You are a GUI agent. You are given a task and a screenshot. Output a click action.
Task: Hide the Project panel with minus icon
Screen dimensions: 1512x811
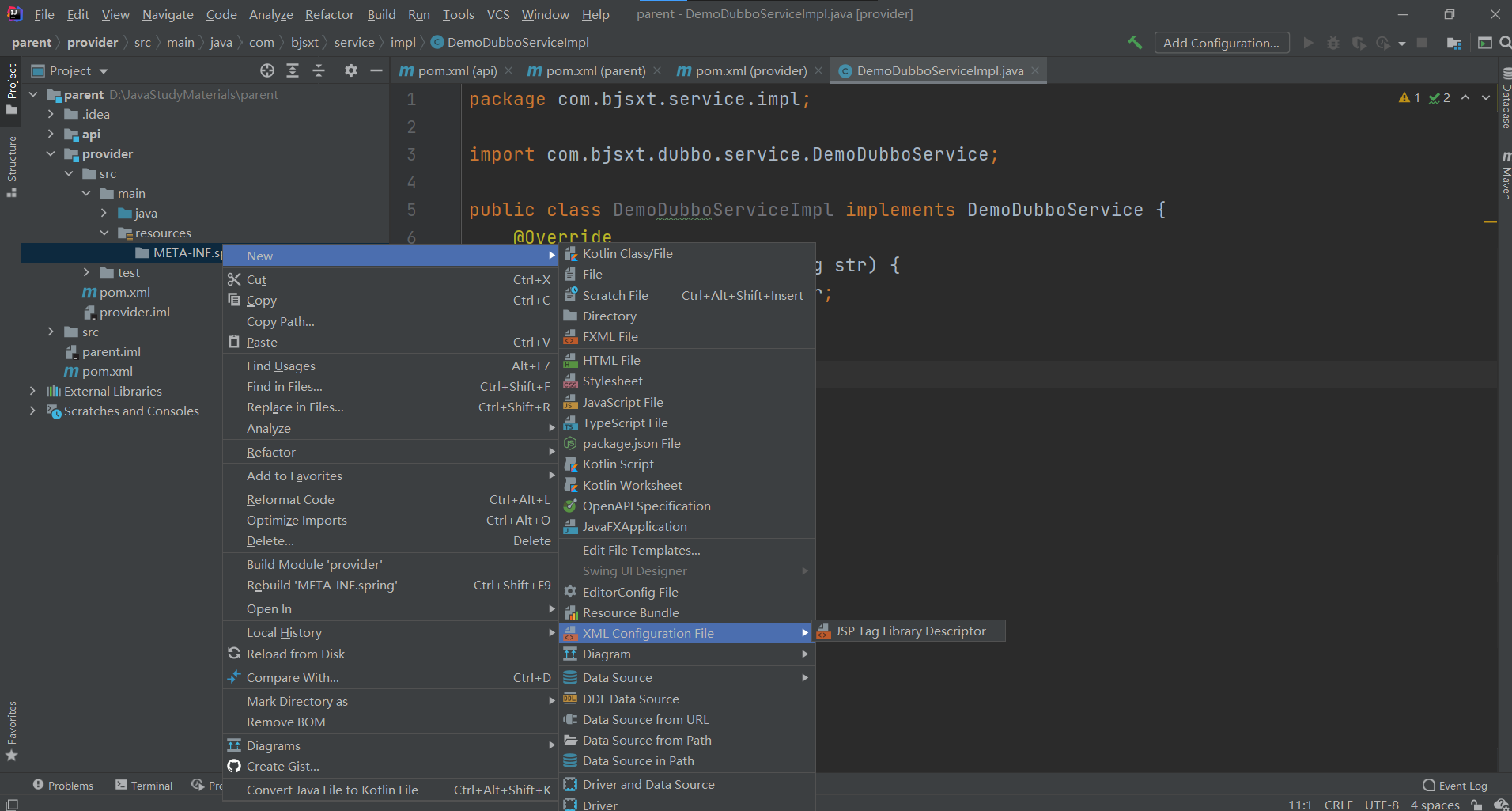(x=376, y=70)
